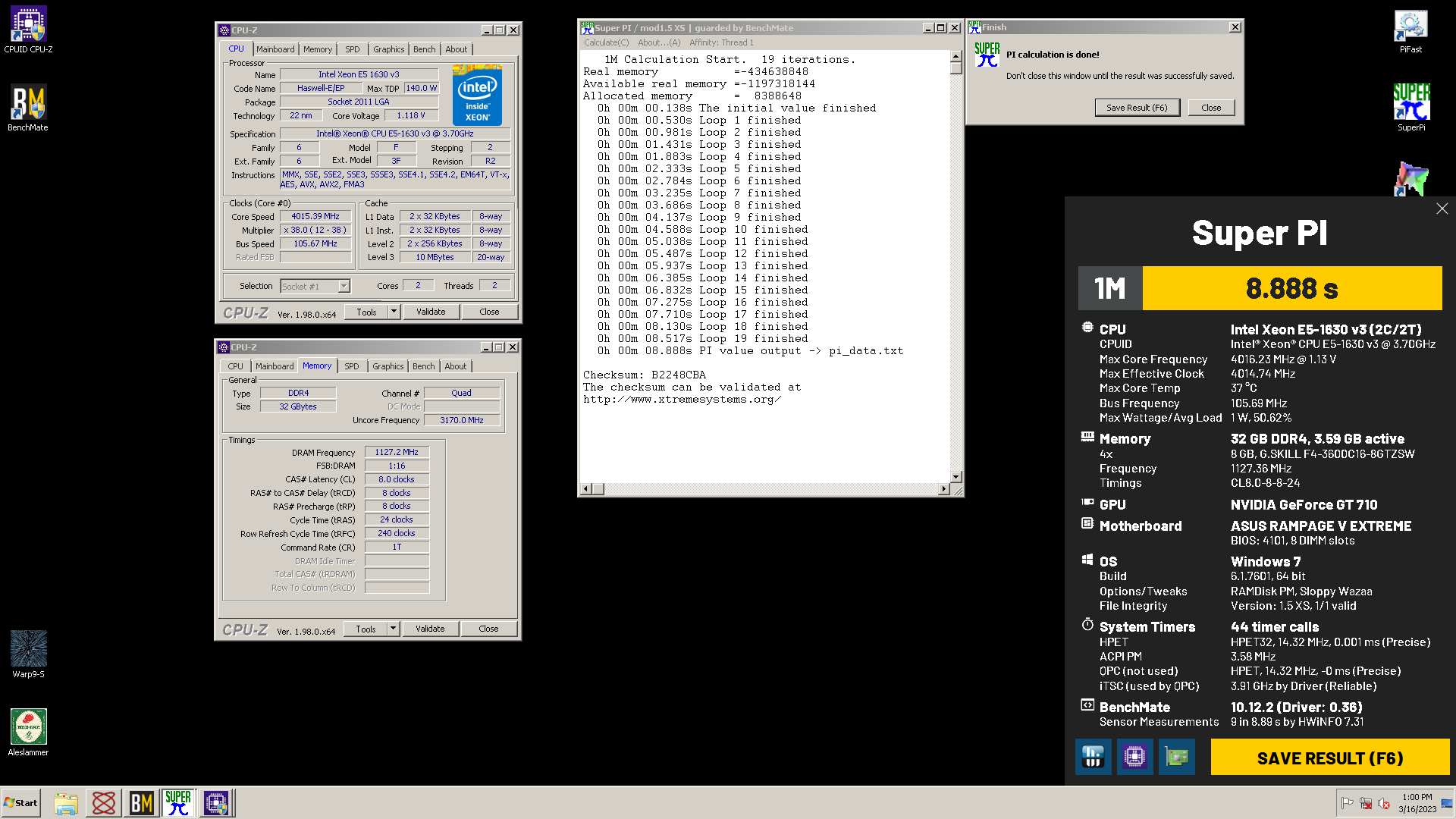Click the BenchMate panel memory icon button

tap(1093, 757)
